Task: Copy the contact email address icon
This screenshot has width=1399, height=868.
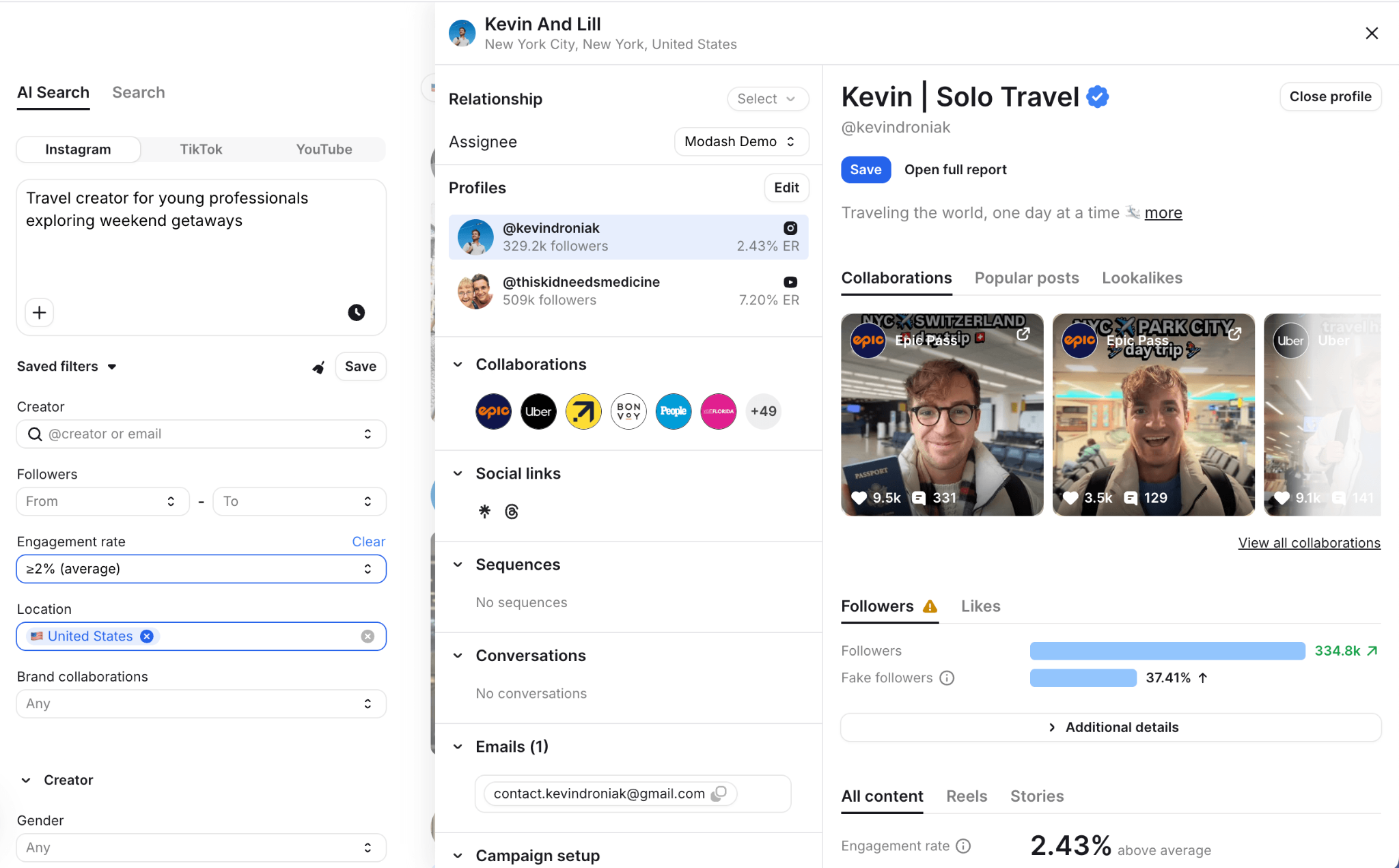Action: click(719, 794)
